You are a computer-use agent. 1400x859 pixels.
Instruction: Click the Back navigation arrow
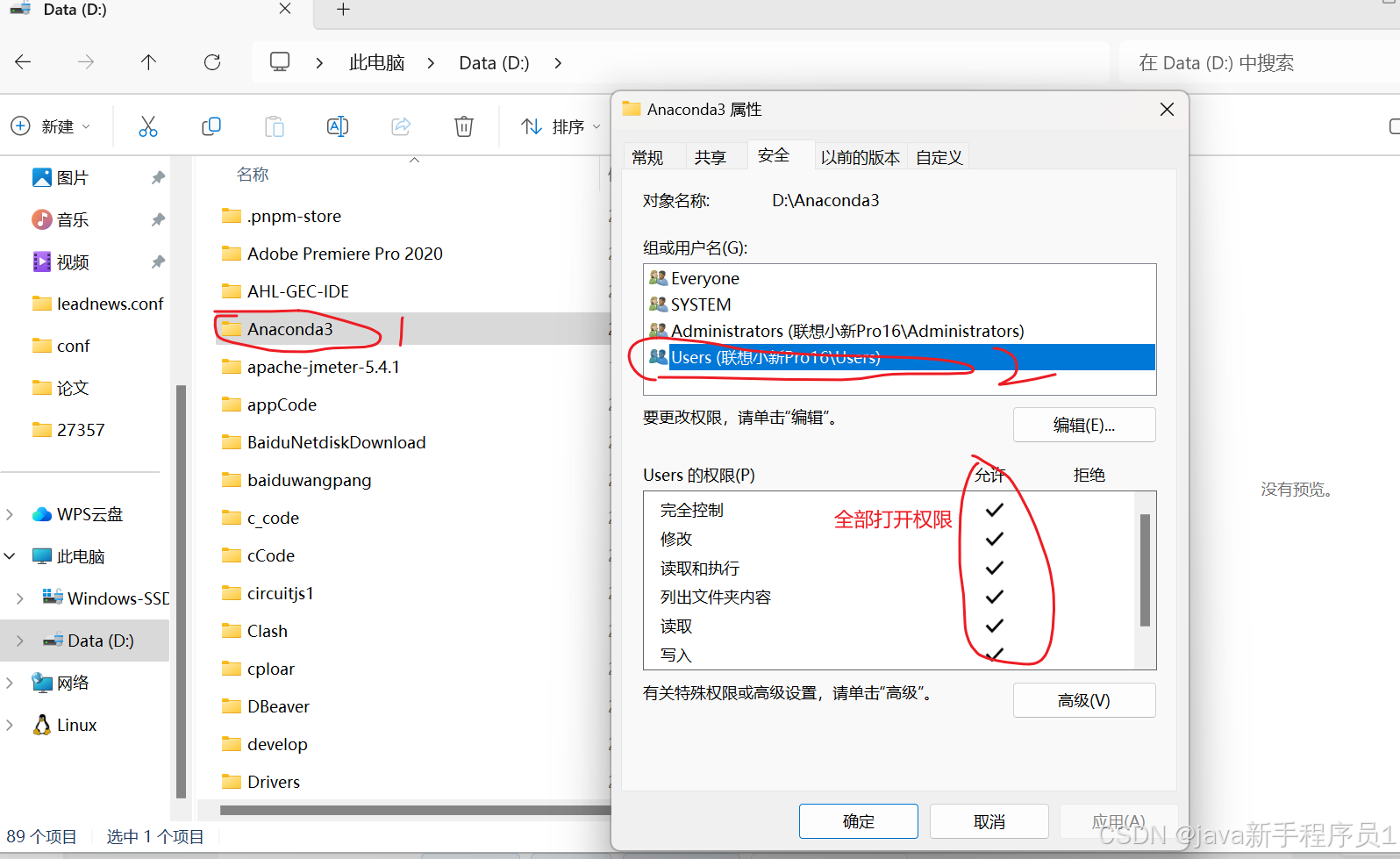[24, 62]
